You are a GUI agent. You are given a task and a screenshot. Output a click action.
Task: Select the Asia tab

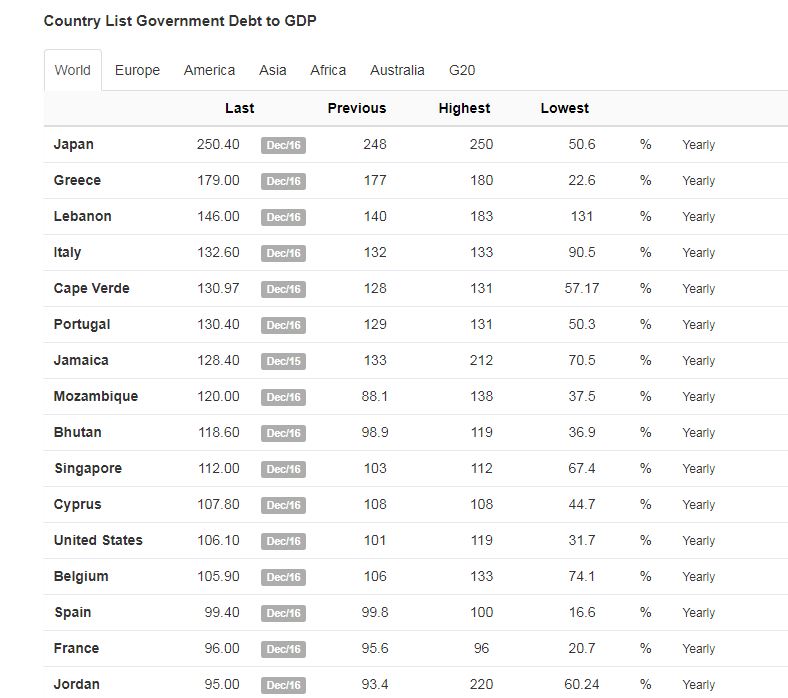272,70
